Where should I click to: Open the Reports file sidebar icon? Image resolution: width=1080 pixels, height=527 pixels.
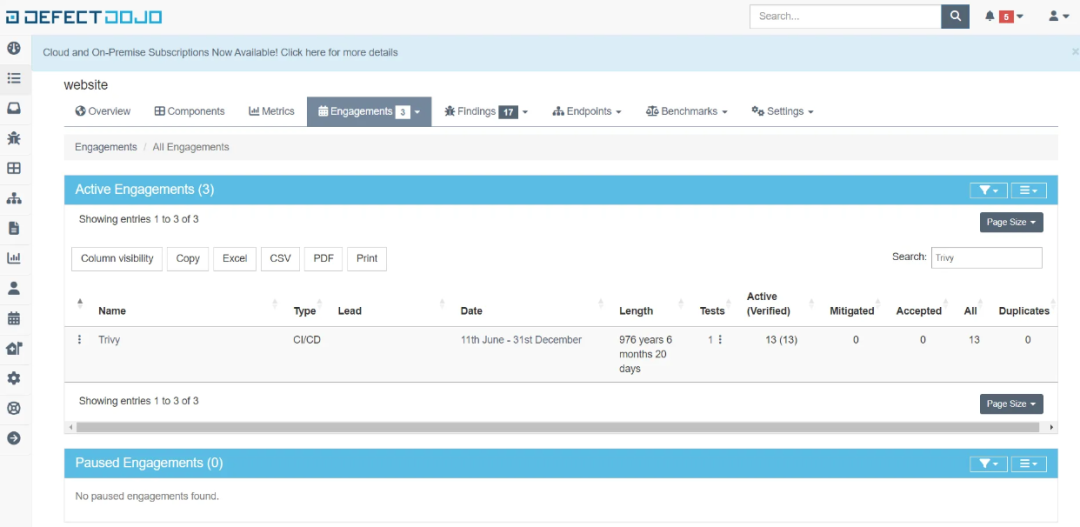[x=14, y=228]
